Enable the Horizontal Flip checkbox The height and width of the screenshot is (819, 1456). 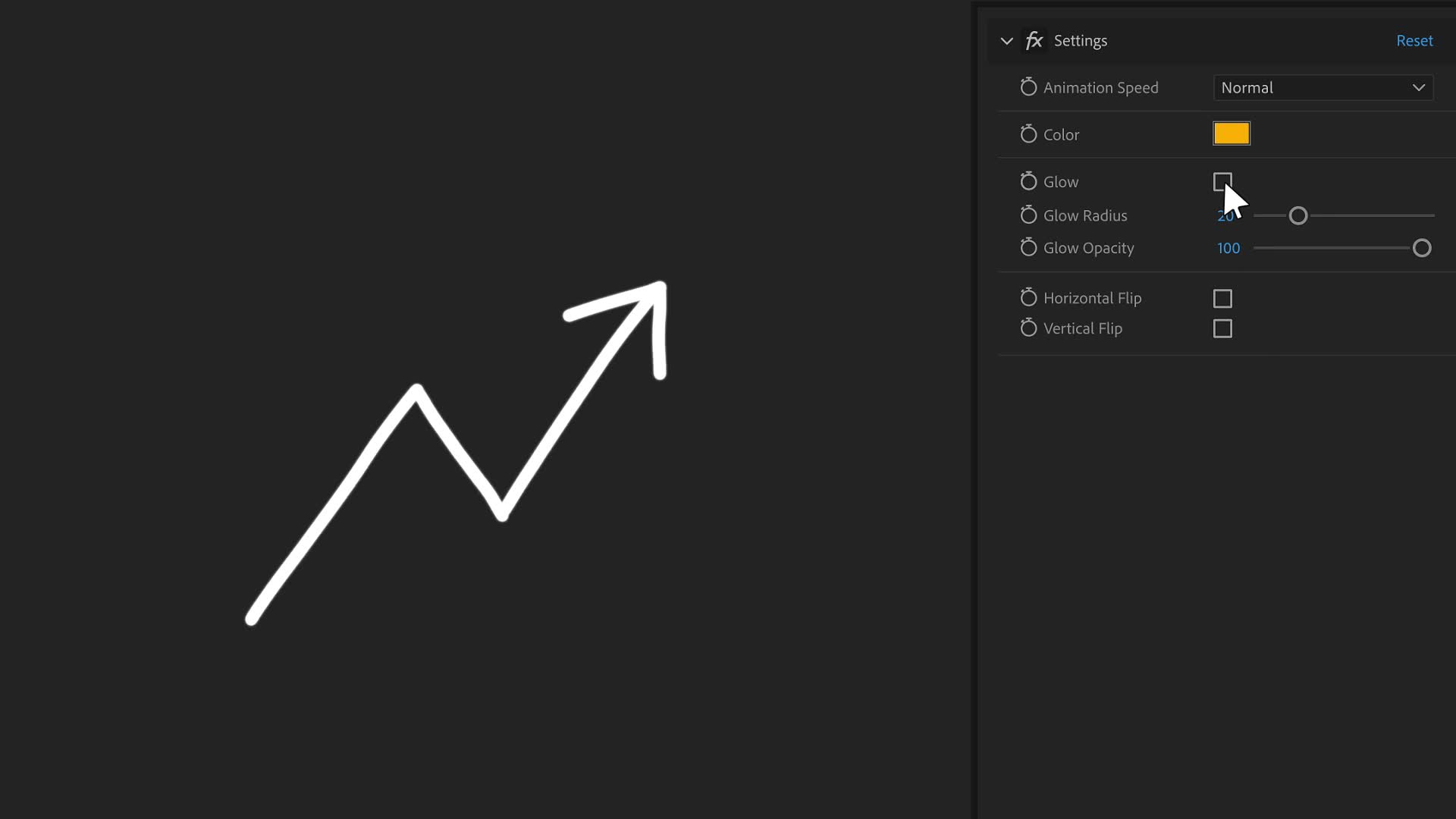(1222, 298)
